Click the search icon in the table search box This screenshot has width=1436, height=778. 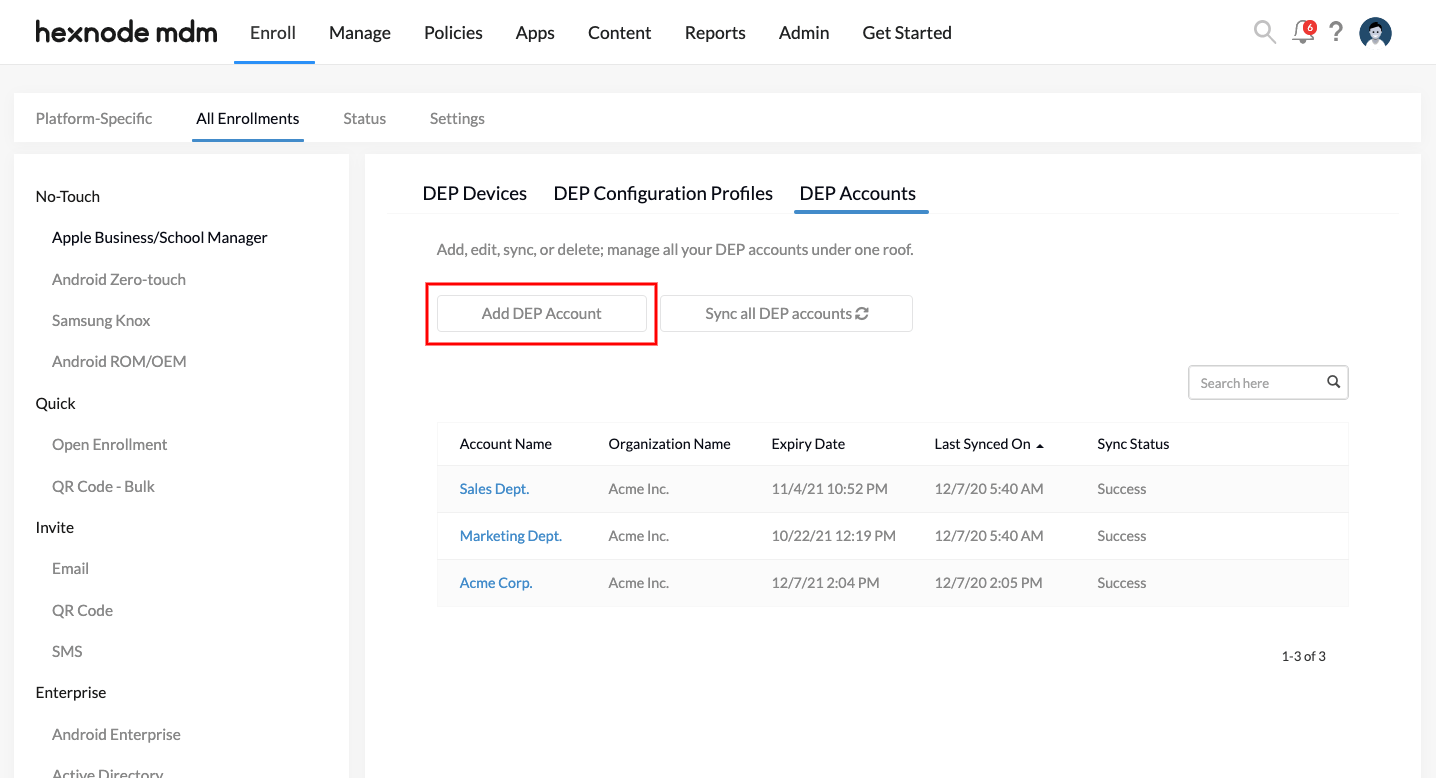[1333, 382]
